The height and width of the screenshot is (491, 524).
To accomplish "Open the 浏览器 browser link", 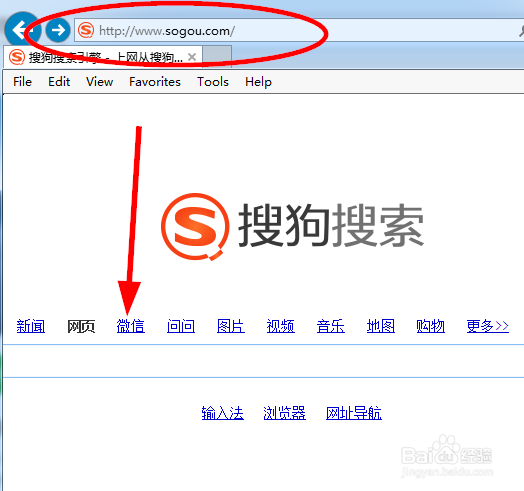I will (x=284, y=413).
